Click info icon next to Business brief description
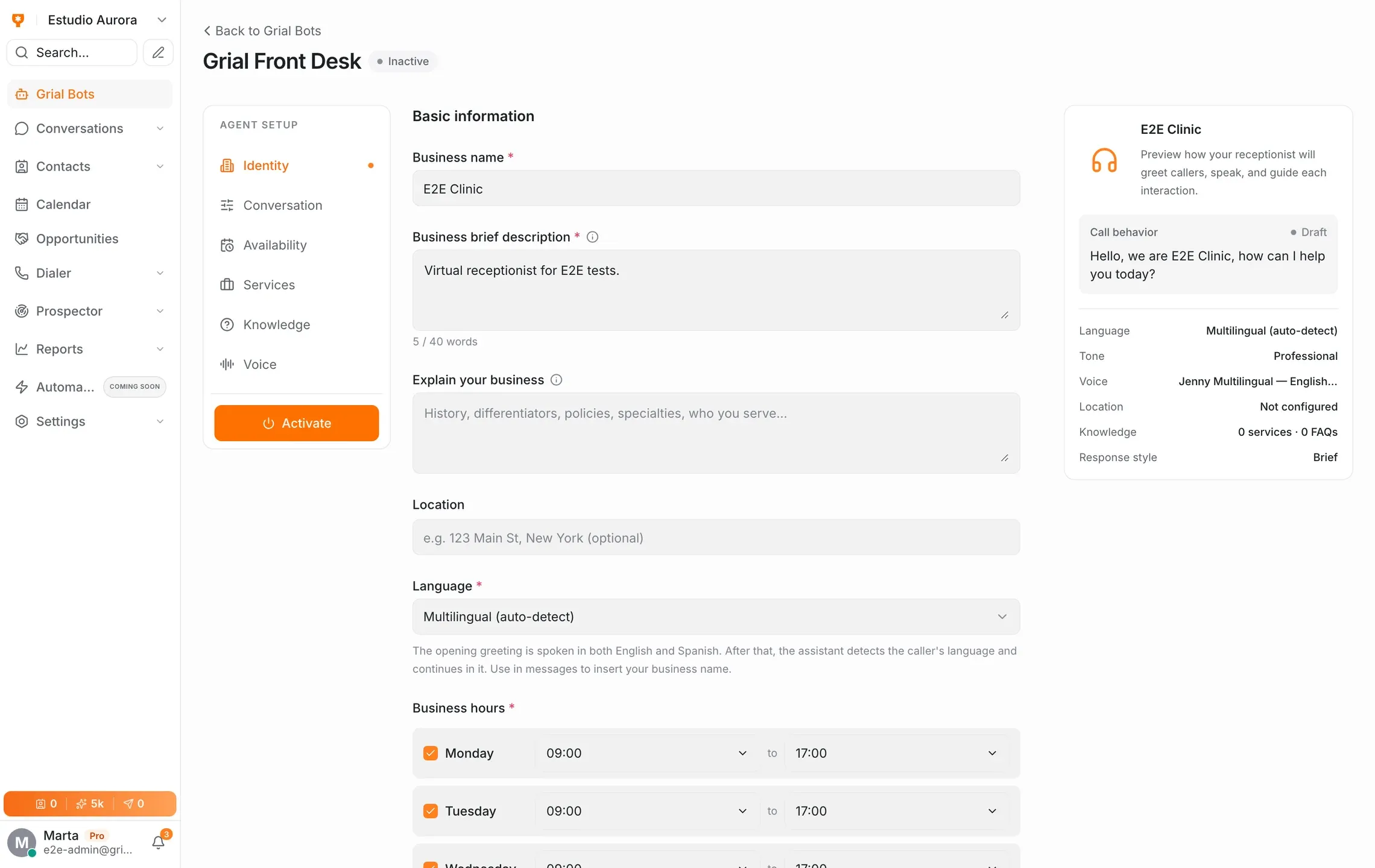1375x868 pixels. pos(592,237)
